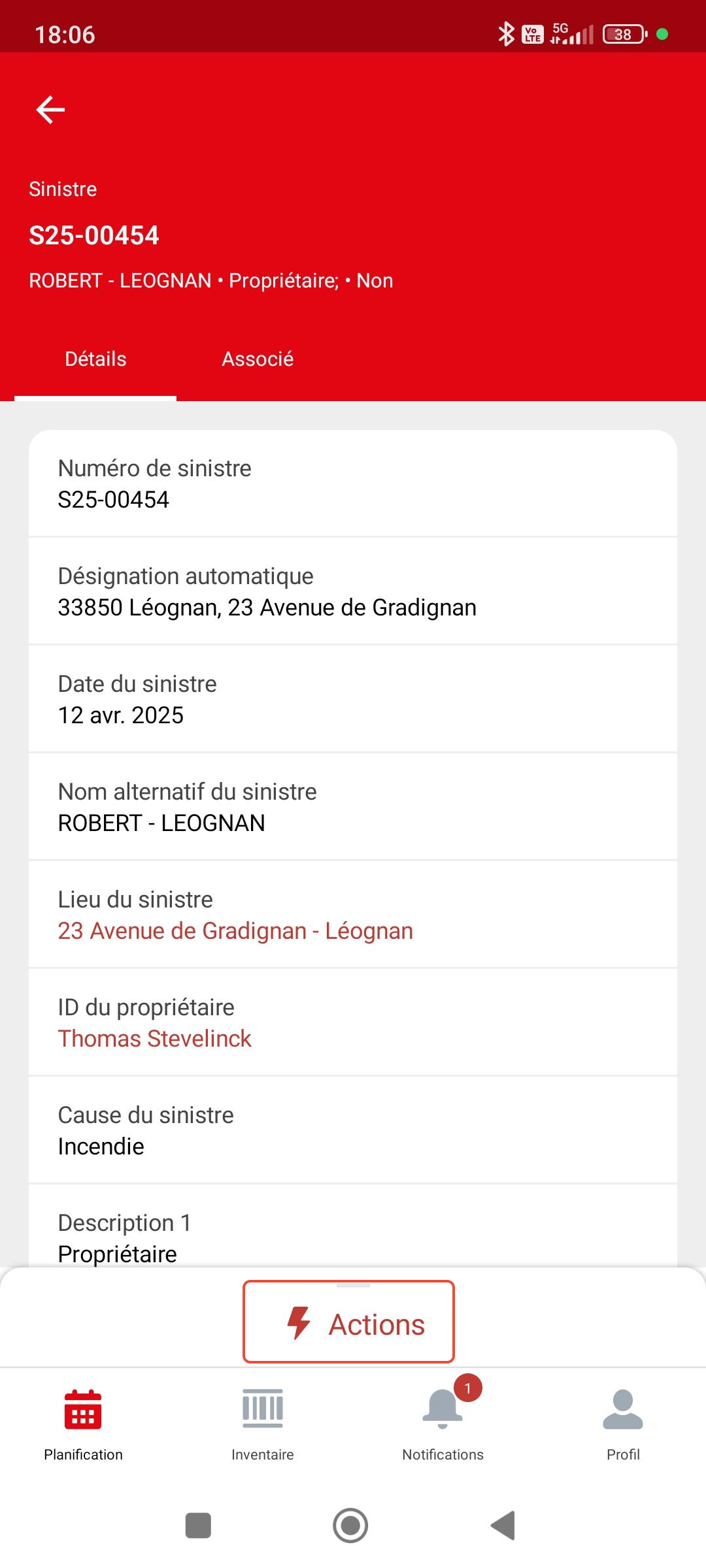706x1568 pixels.
Task: Tap the Android back triangle button
Action: (x=503, y=1526)
